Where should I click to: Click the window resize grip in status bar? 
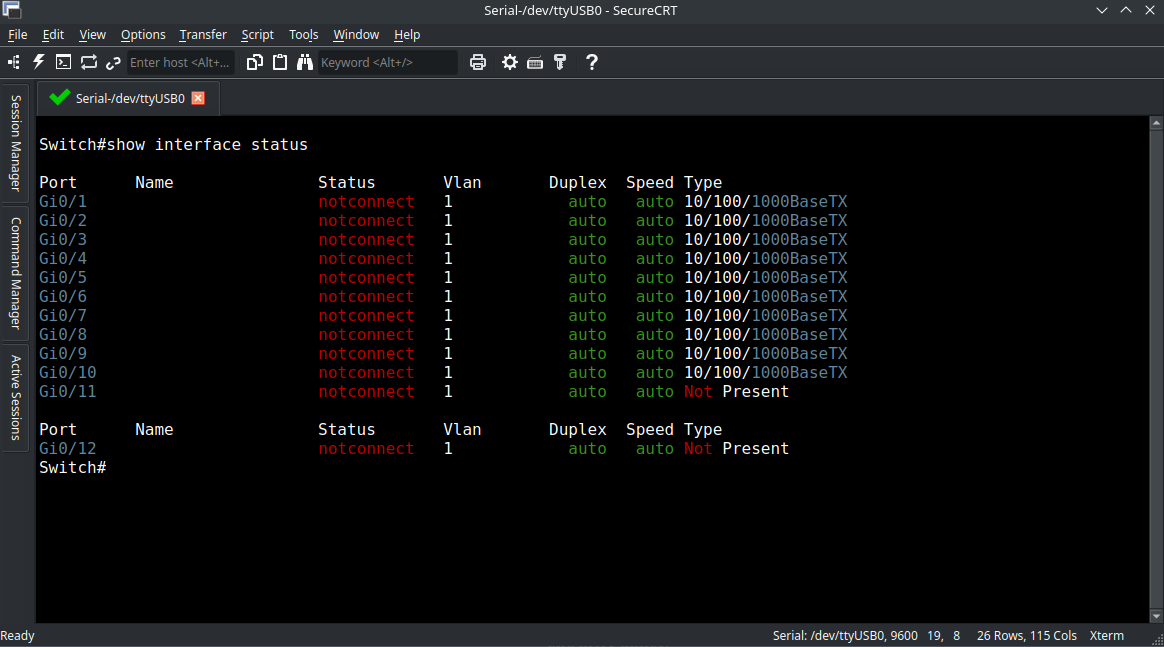point(1157,640)
